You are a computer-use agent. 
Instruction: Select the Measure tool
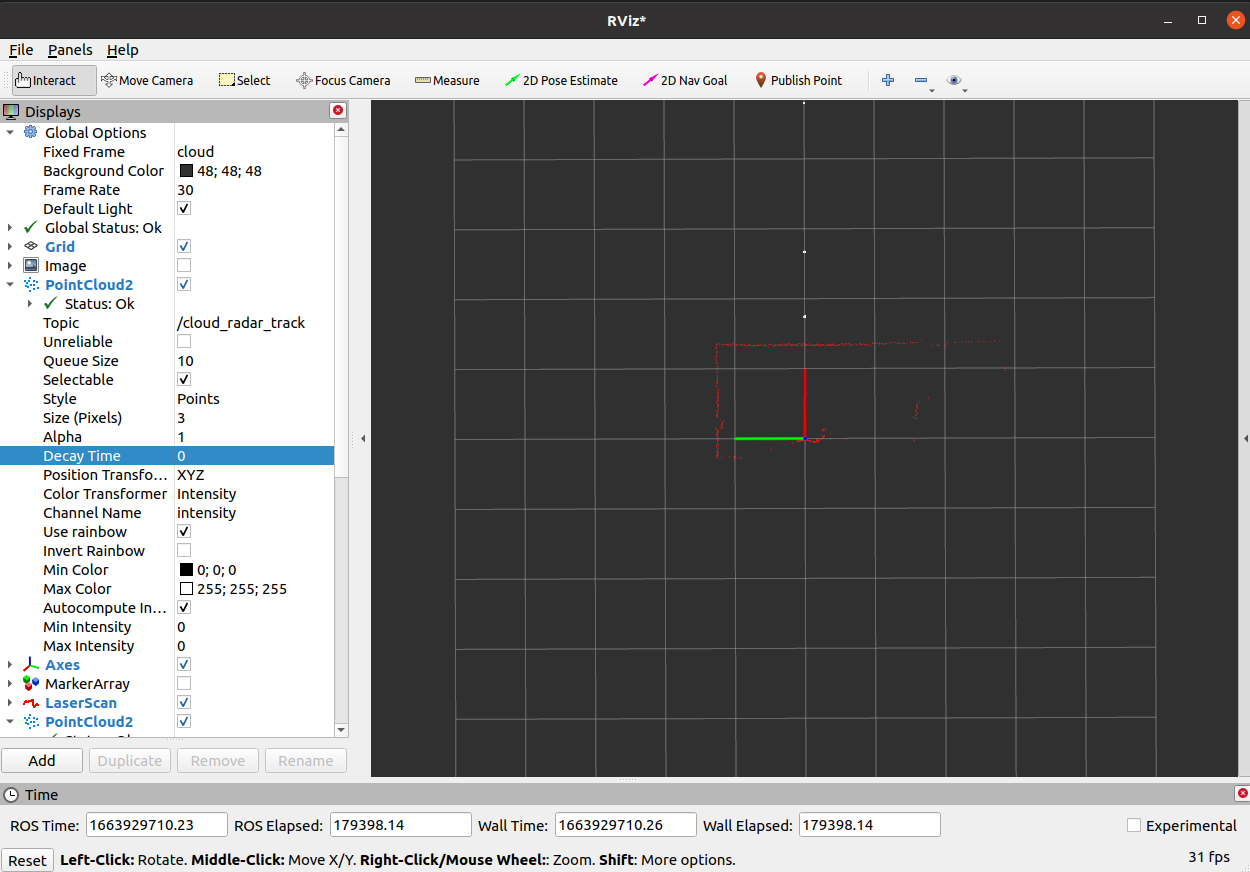click(x=446, y=80)
